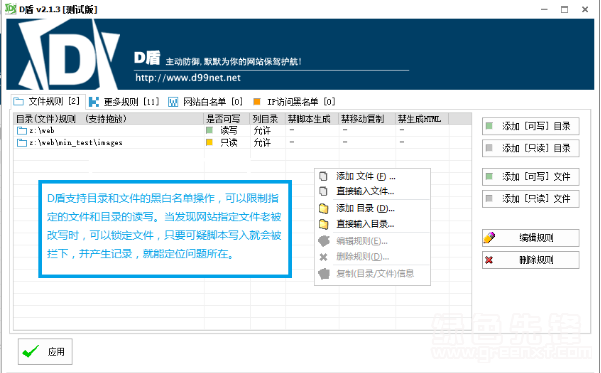601x373 pixels.
Task: Maximize the D盾 window
Action: click(565, 10)
